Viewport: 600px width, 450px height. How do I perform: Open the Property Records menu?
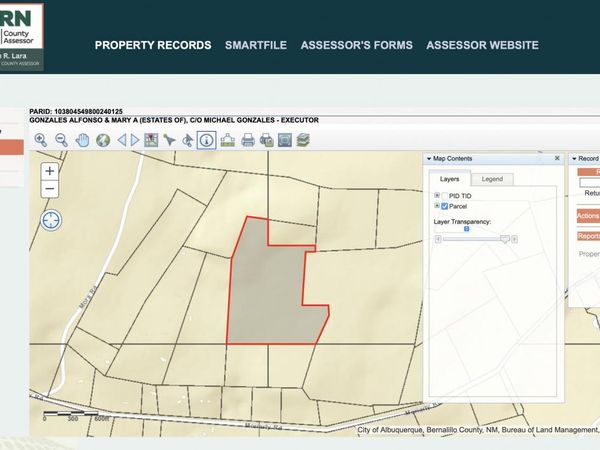[153, 45]
